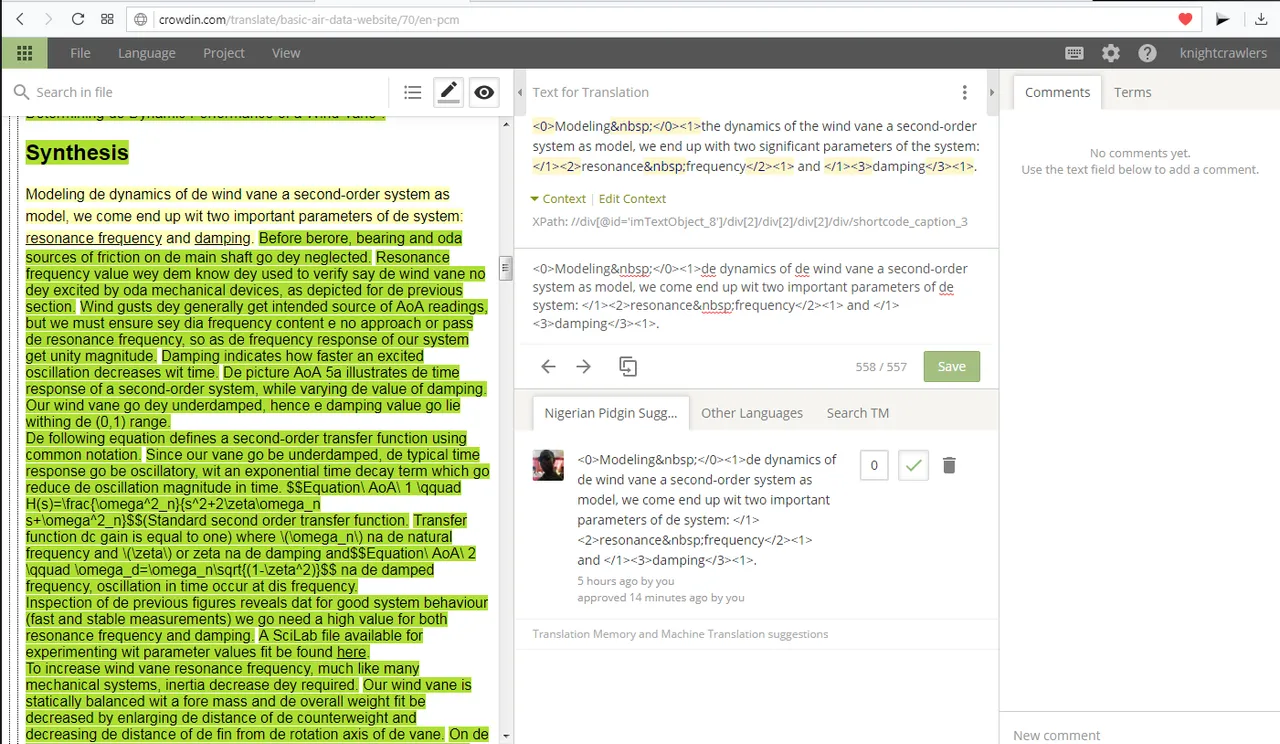This screenshot has width=1280, height=744.
Task: Click the suggestion author's avatar
Action: [x=548, y=465]
